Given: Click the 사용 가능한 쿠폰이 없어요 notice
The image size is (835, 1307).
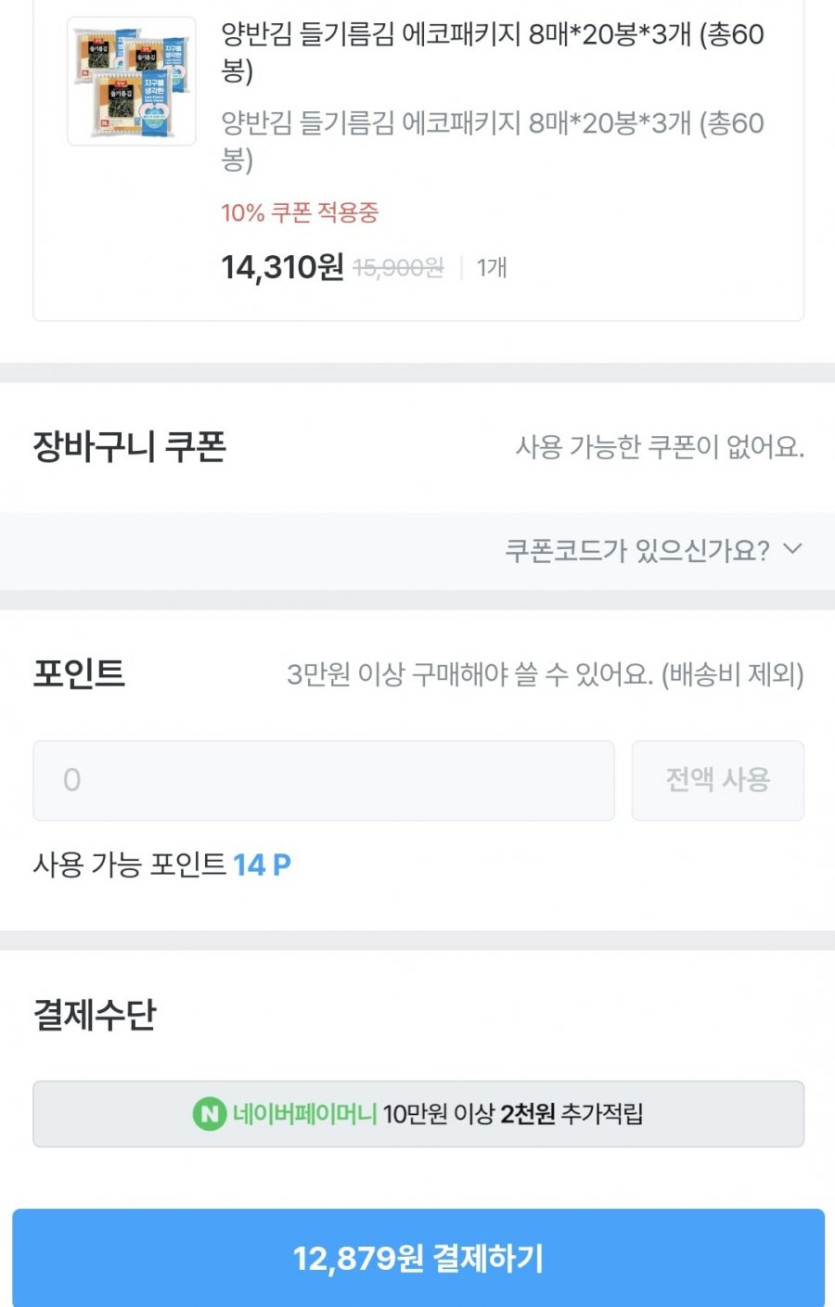Looking at the screenshot, I should pos(659,447).
